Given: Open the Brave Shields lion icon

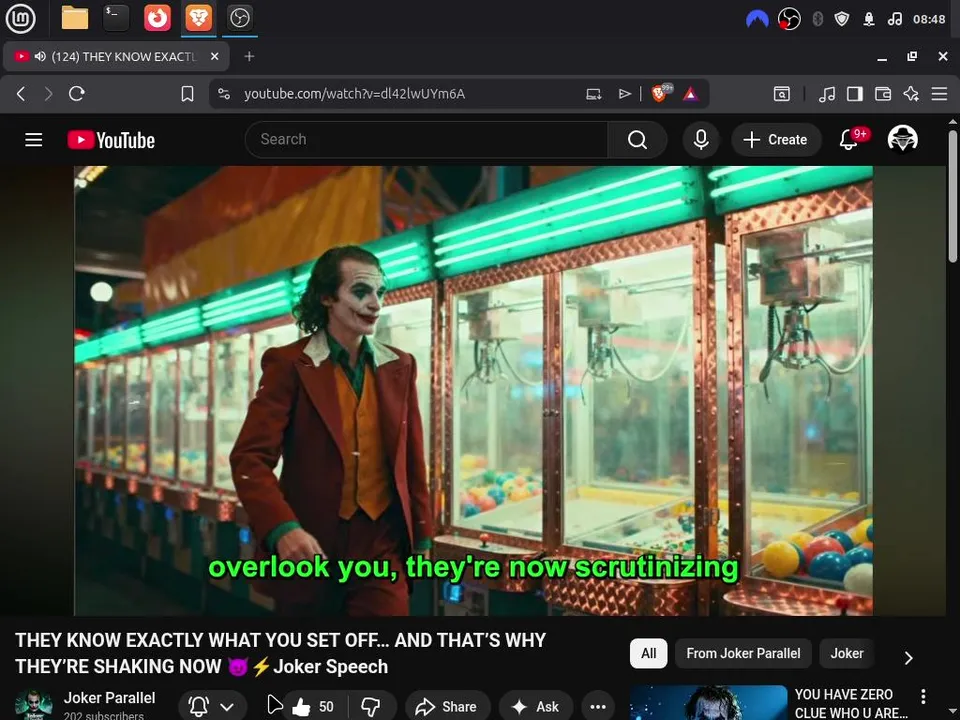Looking at the screenshot, I should [661, 93].
